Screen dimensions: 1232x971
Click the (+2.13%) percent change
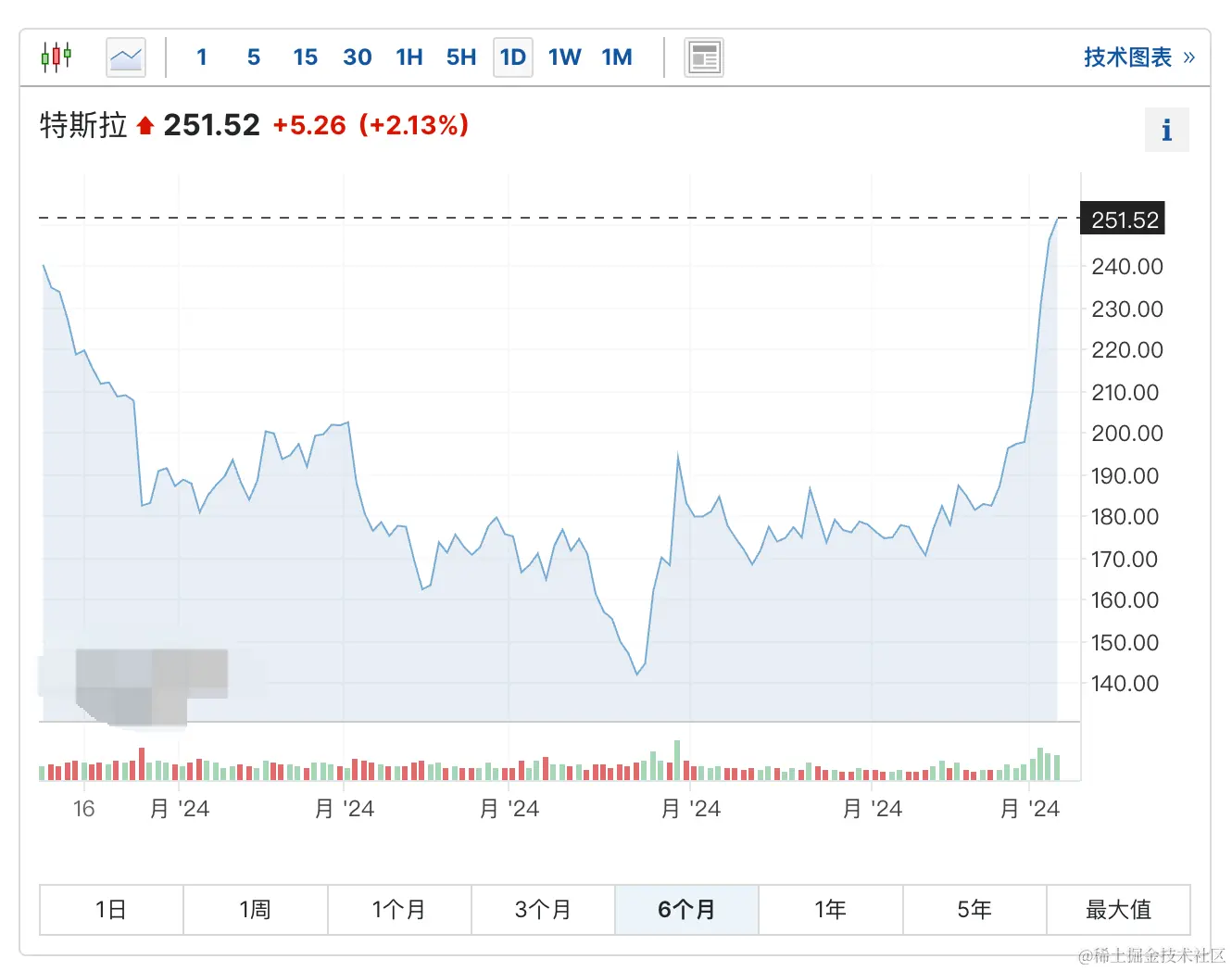[414, 125]
